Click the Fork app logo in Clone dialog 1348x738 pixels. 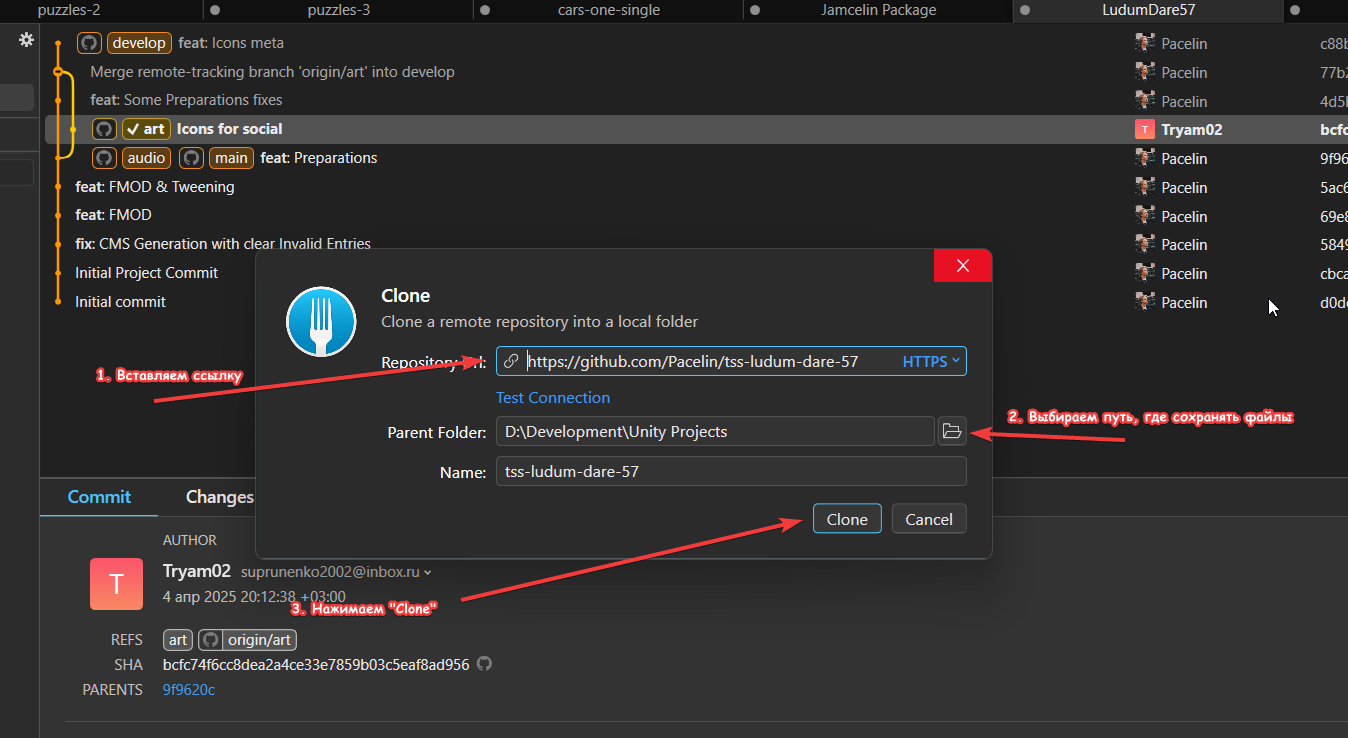pyautogui.click(x=321, y=321)
